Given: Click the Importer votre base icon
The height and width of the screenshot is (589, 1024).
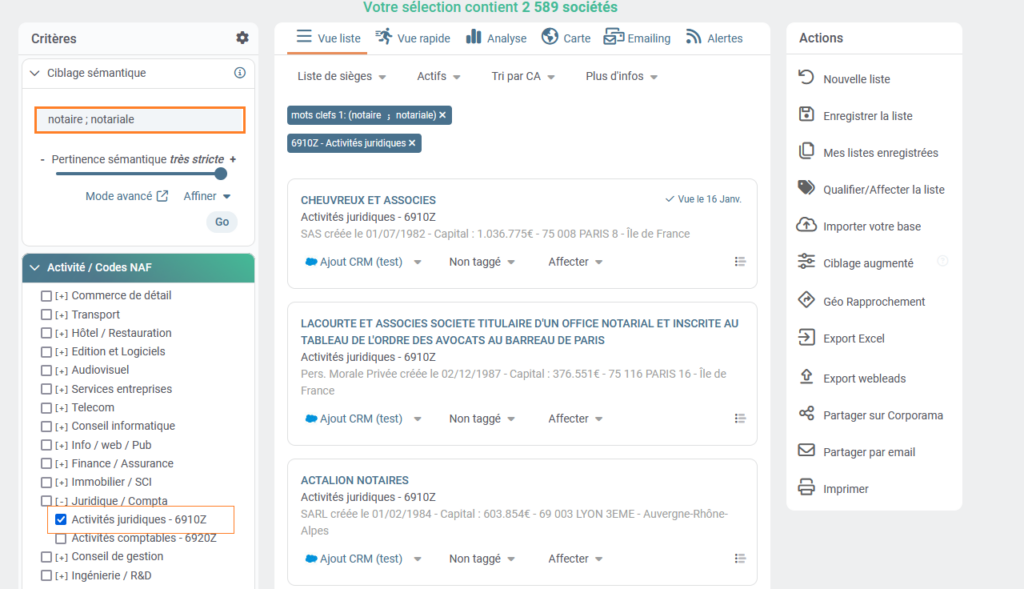Looking at the screenshot, I should click(x=806, y=226).
